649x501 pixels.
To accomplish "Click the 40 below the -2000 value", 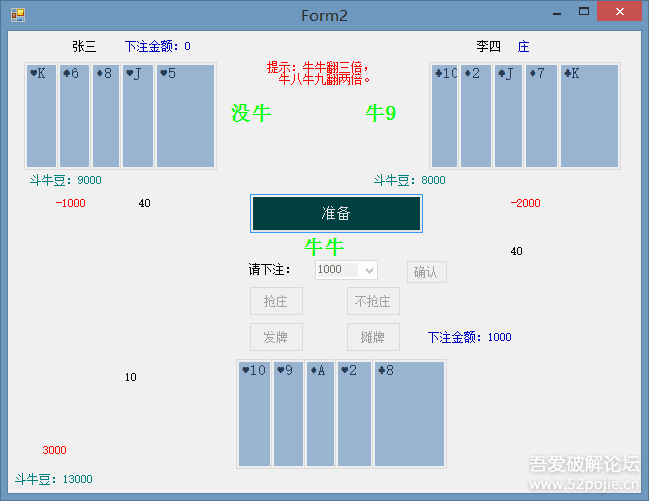I will point(516,251).
